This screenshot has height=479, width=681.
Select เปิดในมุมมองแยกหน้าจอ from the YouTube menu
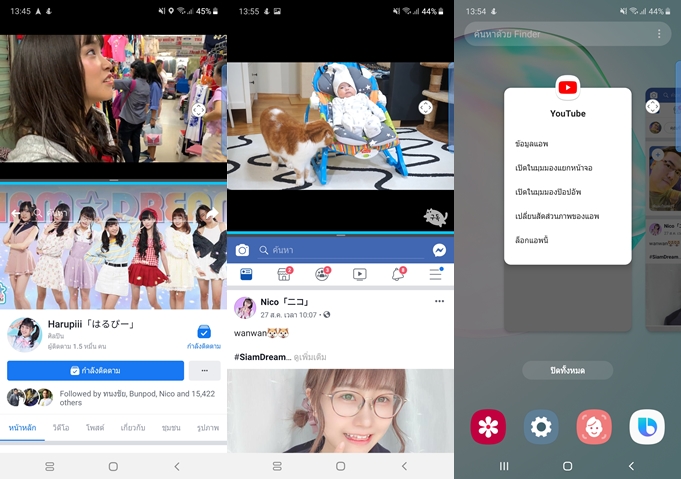click(x=553, y=168)
